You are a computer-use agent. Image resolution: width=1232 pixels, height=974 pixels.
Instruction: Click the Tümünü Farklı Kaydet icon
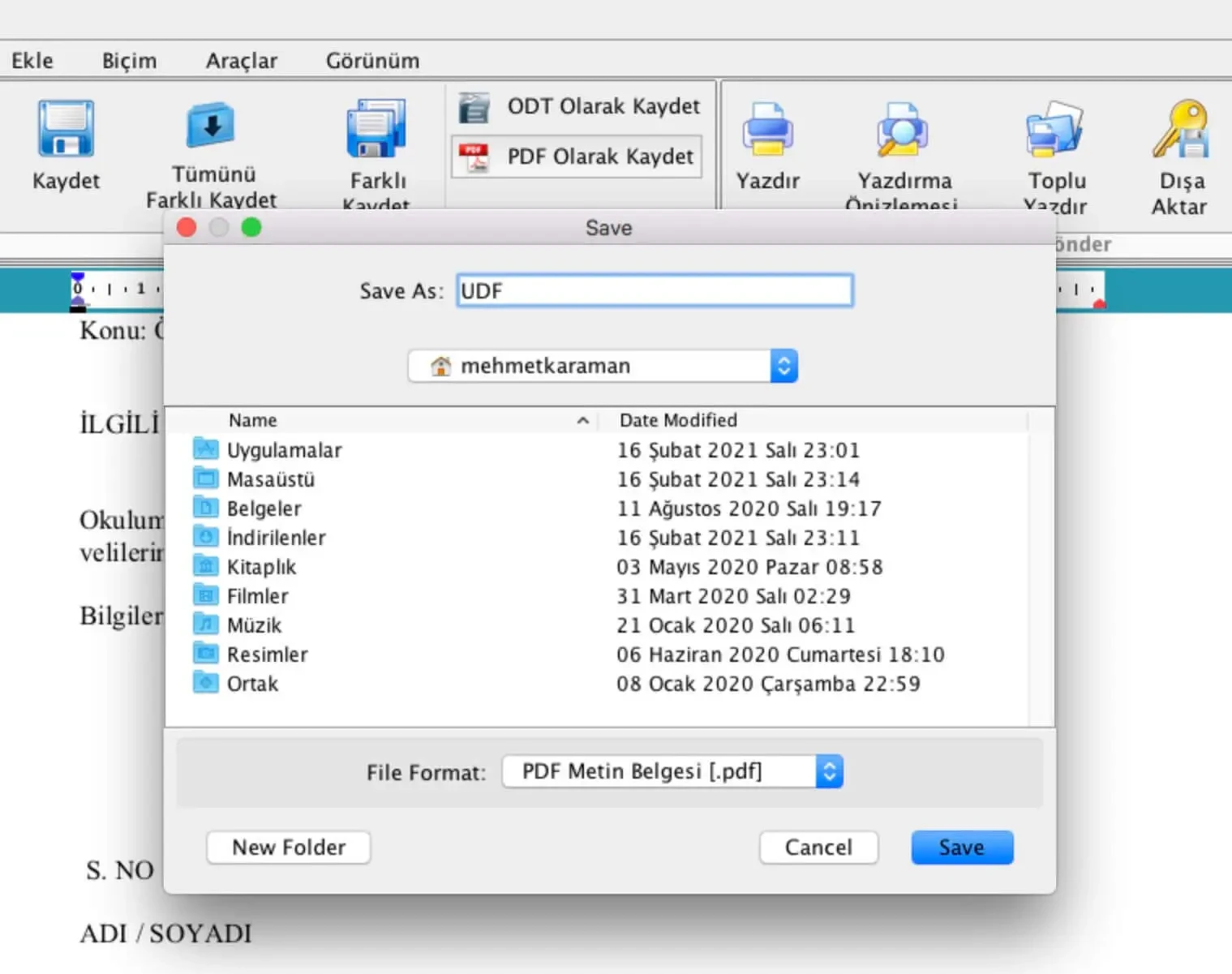click(x=211, y=126)
